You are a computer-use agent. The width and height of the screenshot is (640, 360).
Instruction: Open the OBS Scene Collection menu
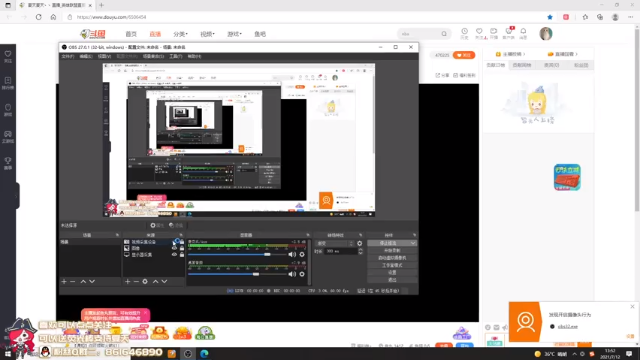click(x=153, y=56)
